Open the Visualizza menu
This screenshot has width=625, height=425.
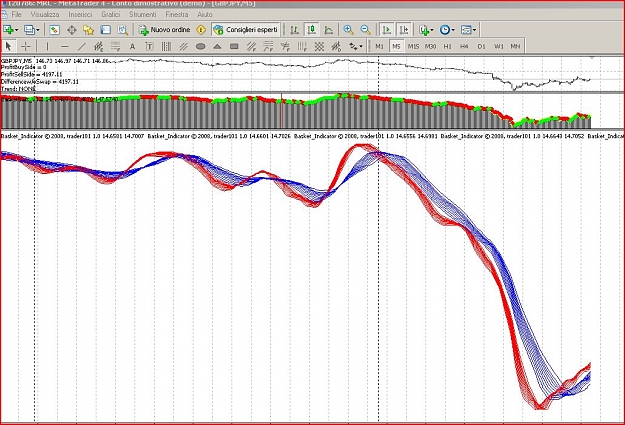45,14
